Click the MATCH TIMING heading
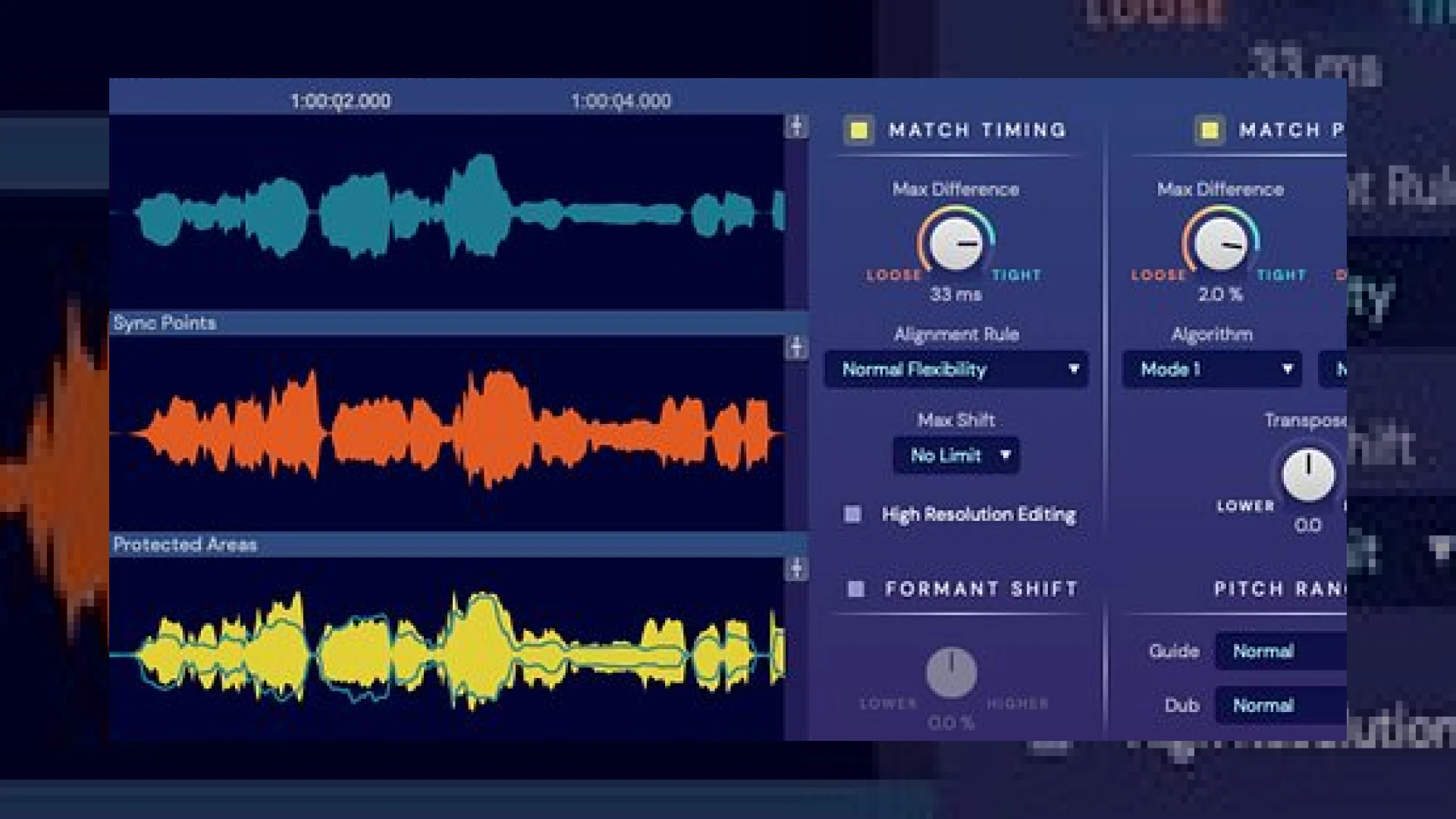The height and width of the screenshot is (819, 1456). click(977, 130)
